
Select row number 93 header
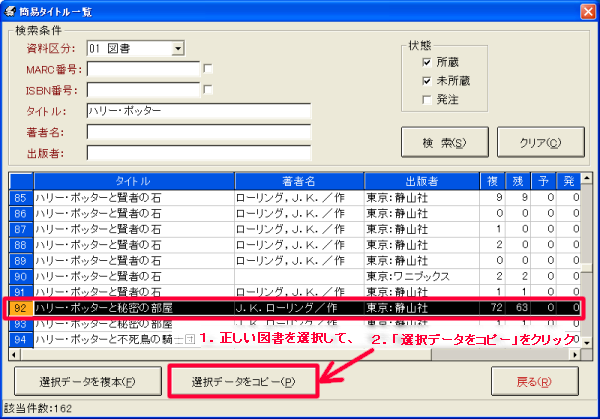tap(21, 324)
